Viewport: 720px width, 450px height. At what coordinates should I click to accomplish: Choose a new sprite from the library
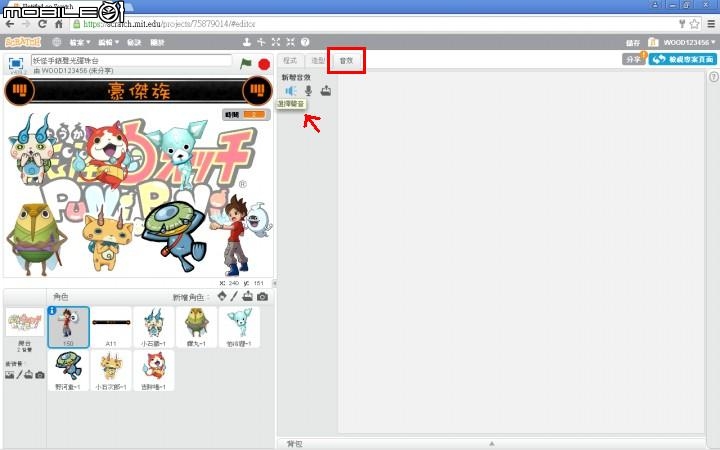[x=222, y=296]
